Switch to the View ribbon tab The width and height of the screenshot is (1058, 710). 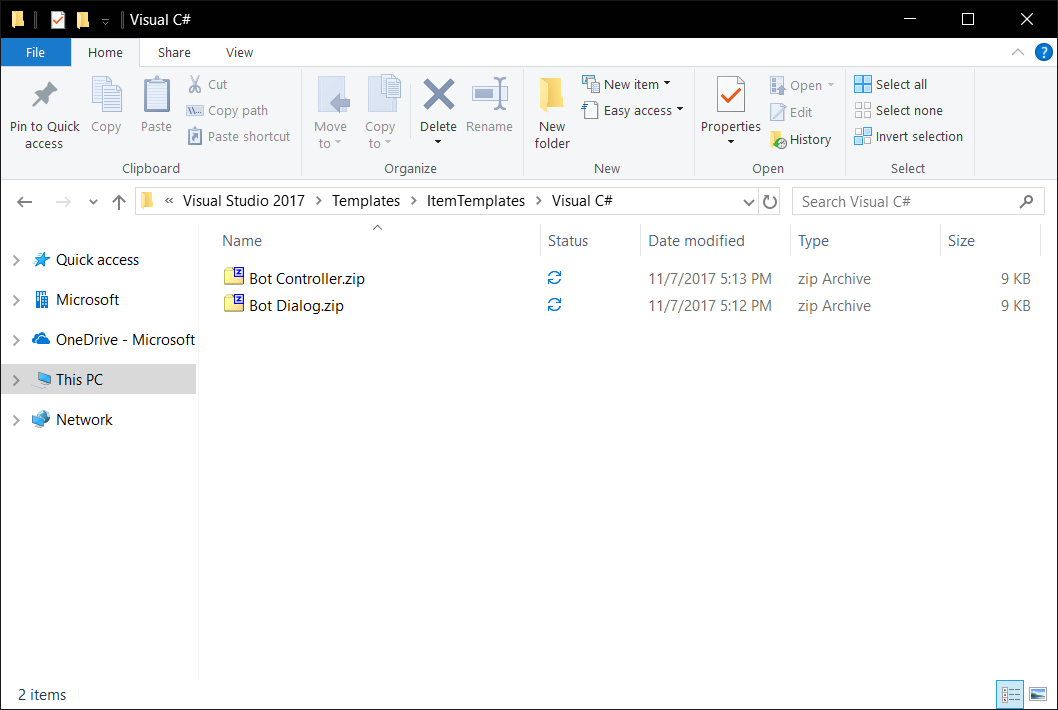(x=239, y=53)
